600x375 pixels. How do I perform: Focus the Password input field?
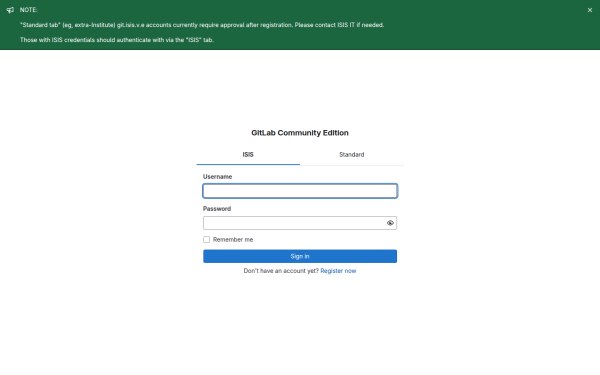pos(300,223)
